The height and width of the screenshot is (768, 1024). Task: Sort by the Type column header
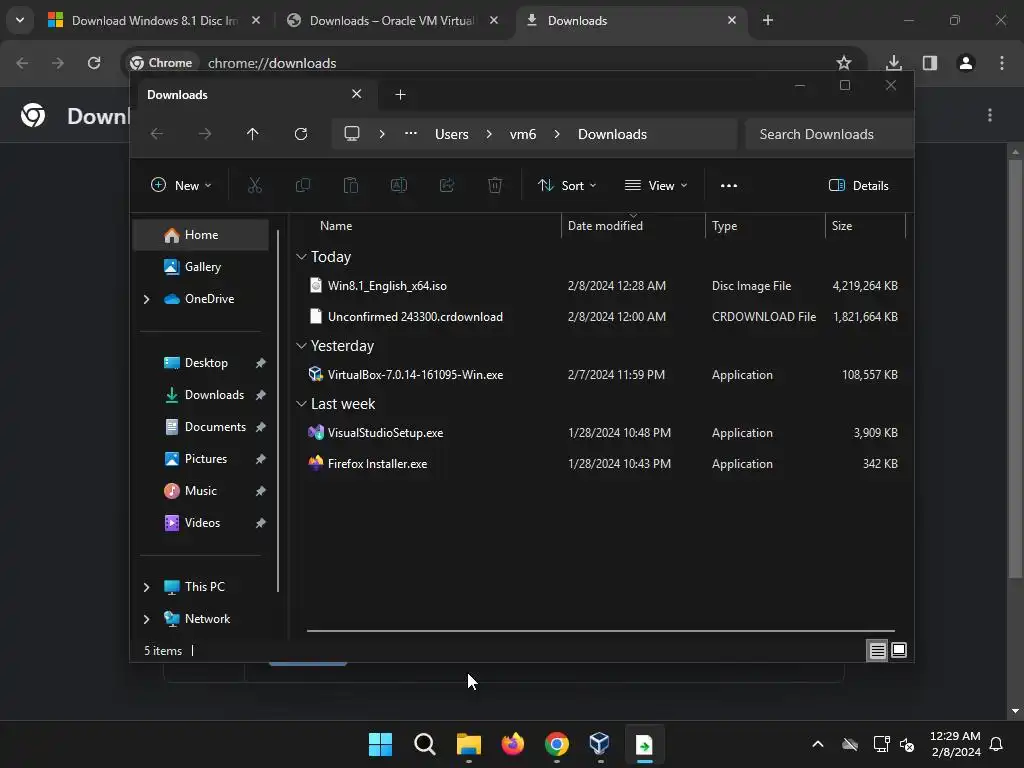click(x=724, y=225)
